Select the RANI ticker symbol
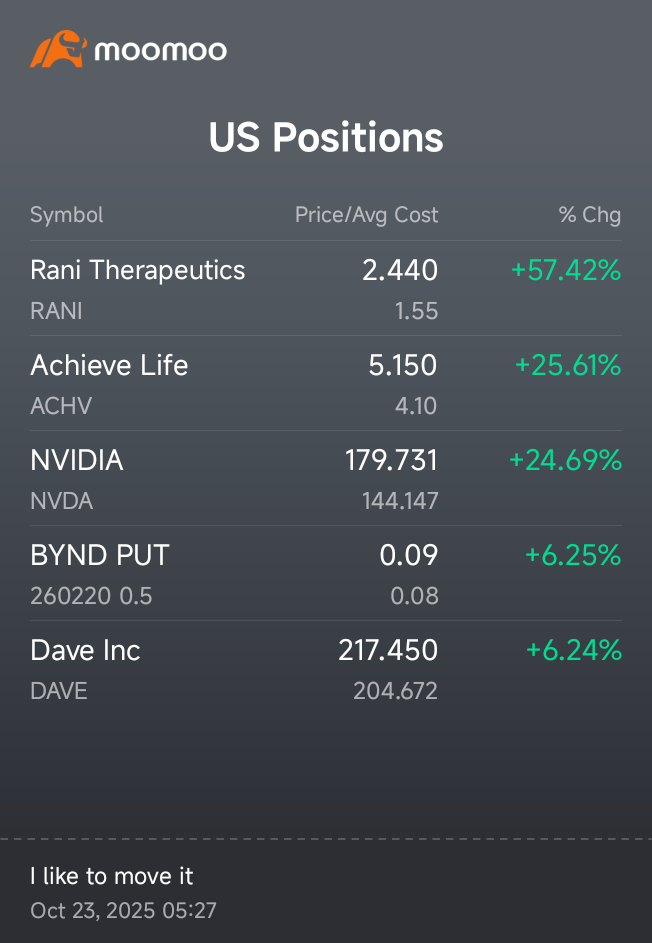652x943 pixels. [x=56, y=311]
